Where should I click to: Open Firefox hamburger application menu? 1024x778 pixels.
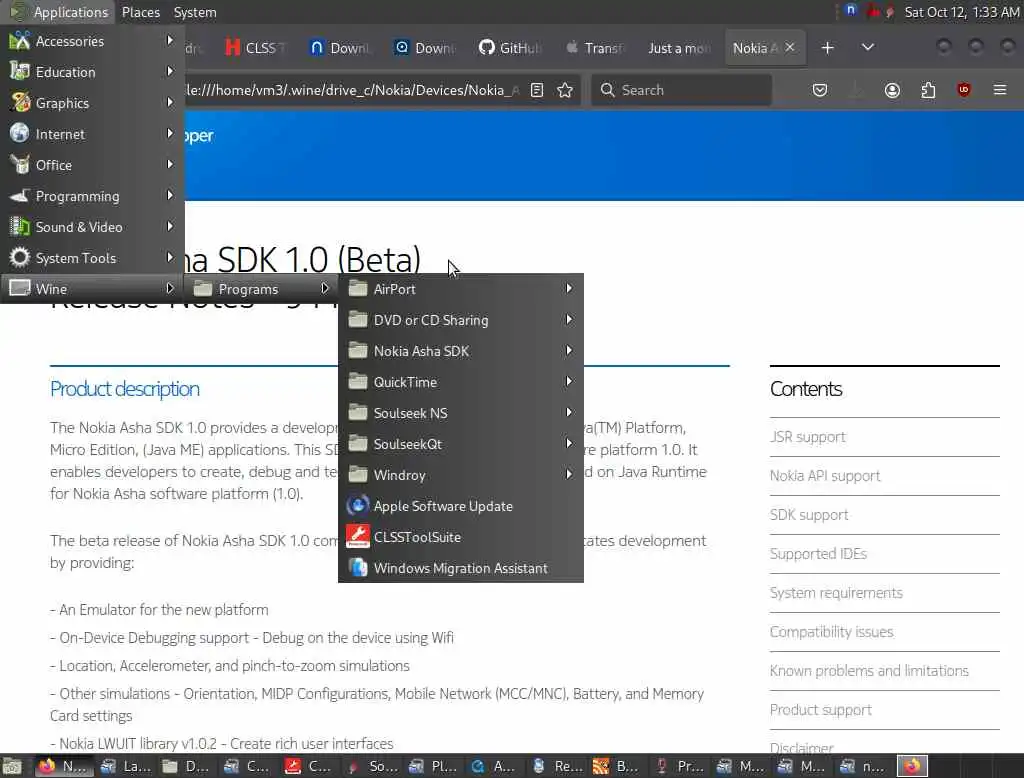pos(1000,90)
